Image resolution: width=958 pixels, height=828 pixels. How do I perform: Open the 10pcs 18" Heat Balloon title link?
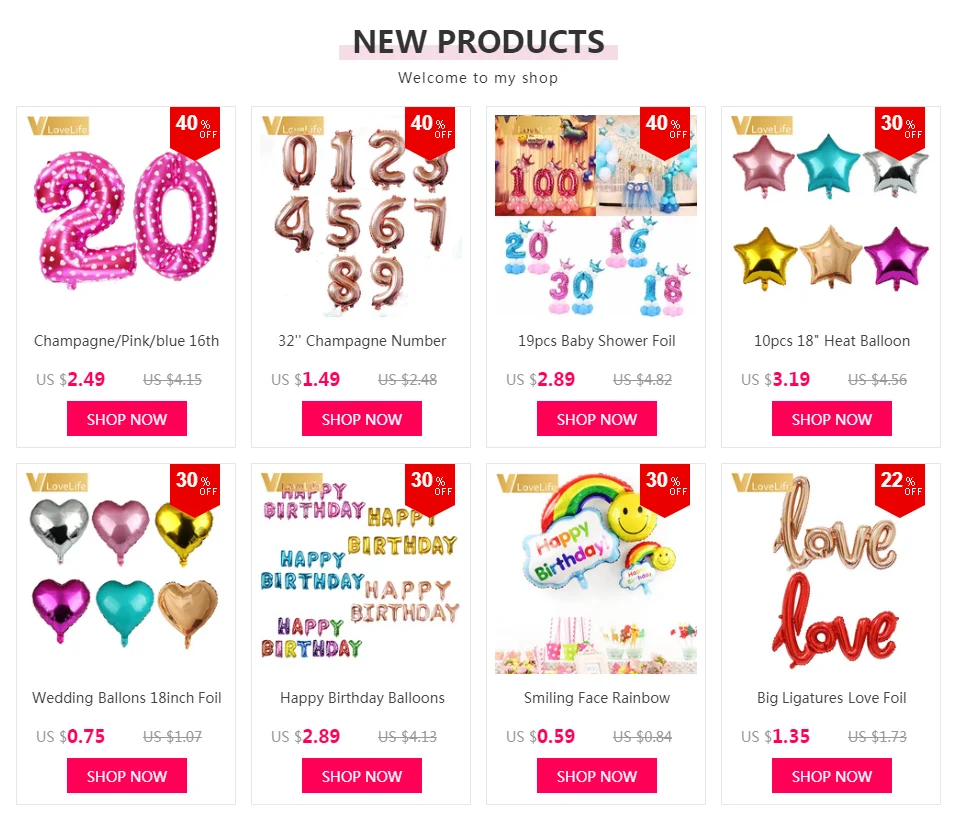[x=832, y=341]
